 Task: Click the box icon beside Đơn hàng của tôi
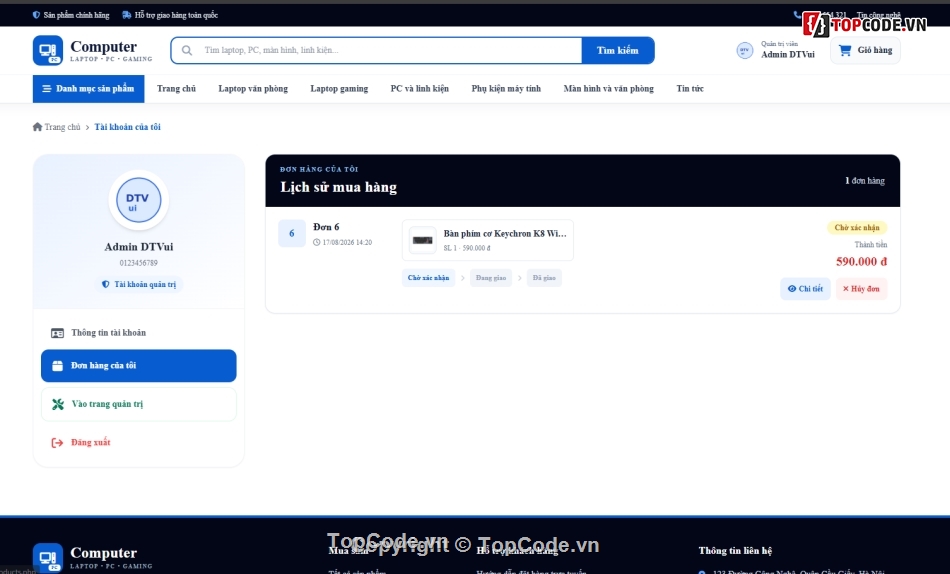click(58, 365)
